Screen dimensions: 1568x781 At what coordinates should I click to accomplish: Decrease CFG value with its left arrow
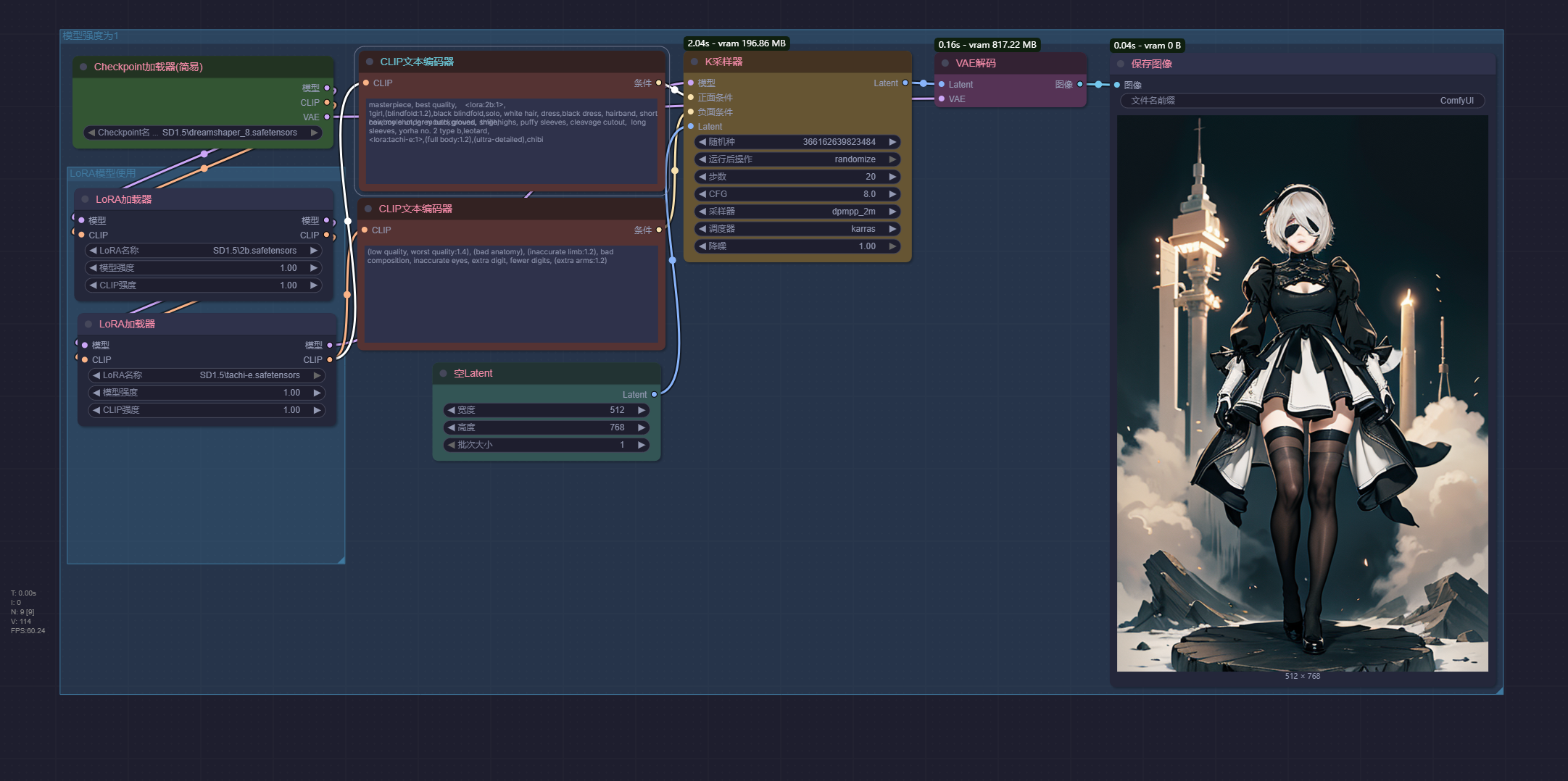click(702, 194)
